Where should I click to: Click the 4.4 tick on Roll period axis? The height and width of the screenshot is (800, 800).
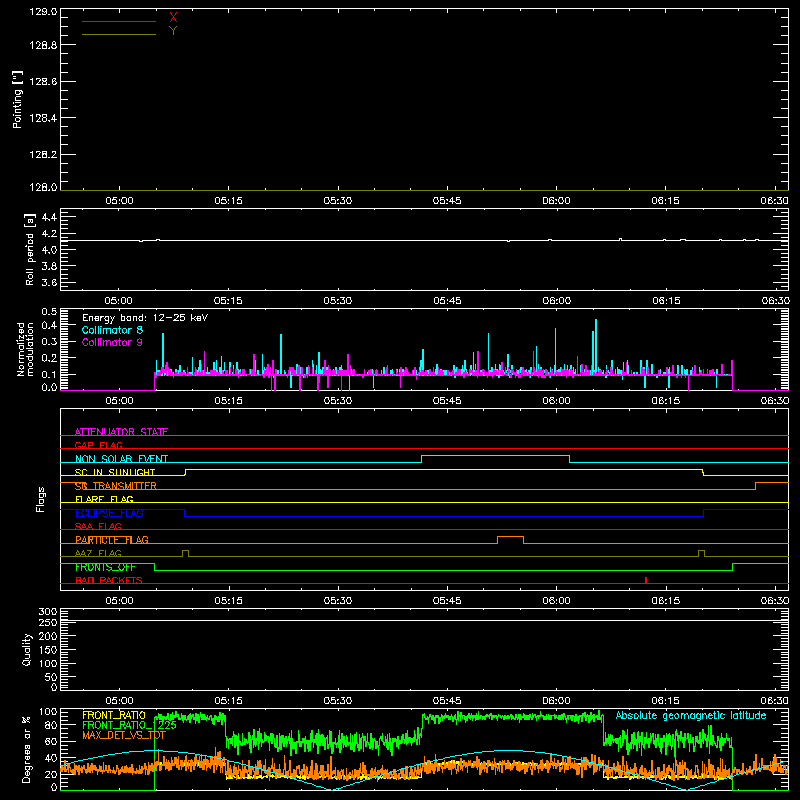point(49,217)
